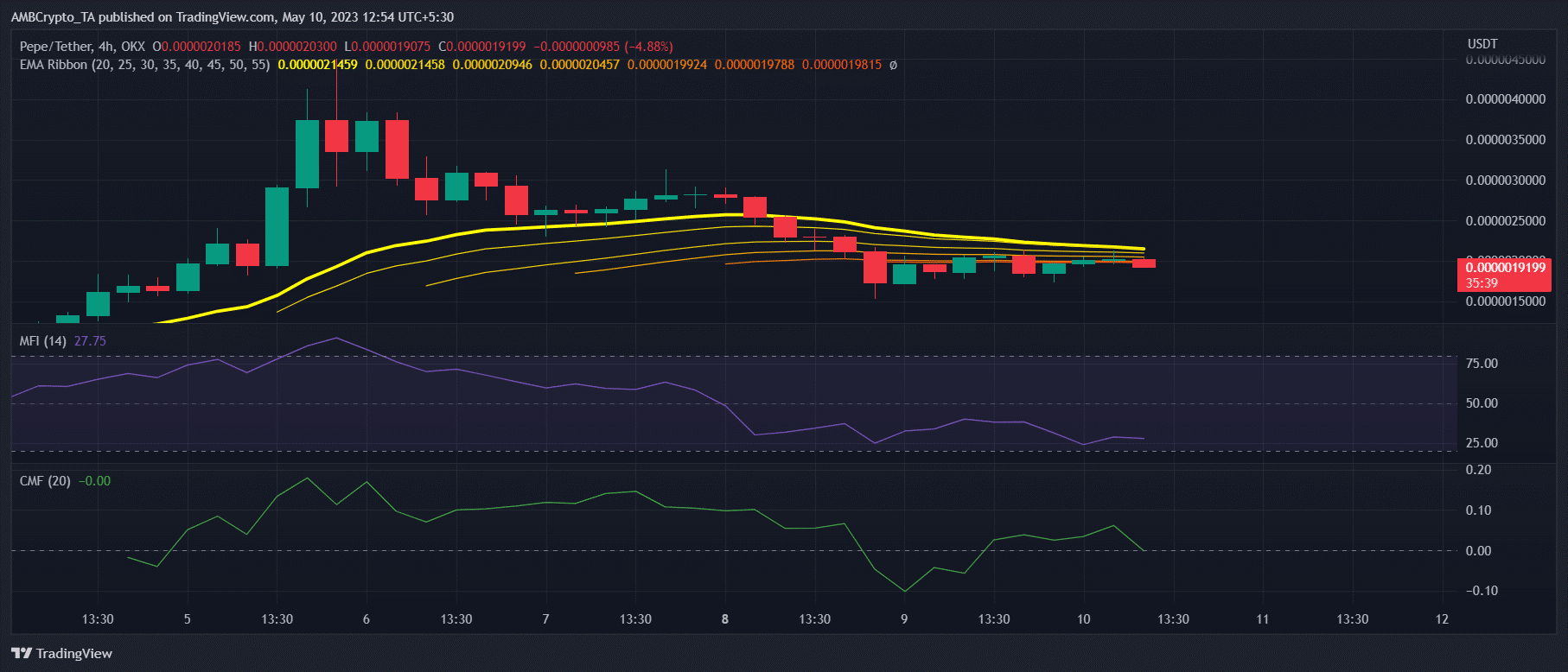The width and height of the screenshot is (1568, 672).
Task: Click the 0.0000040000 price axis label
Action: (x=1505, y=99)
